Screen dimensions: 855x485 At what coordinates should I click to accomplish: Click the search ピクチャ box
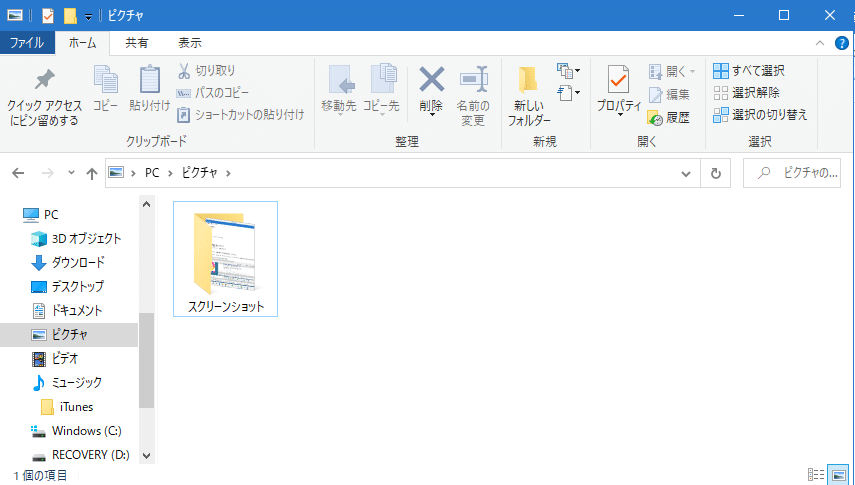[x=792, y=173]
